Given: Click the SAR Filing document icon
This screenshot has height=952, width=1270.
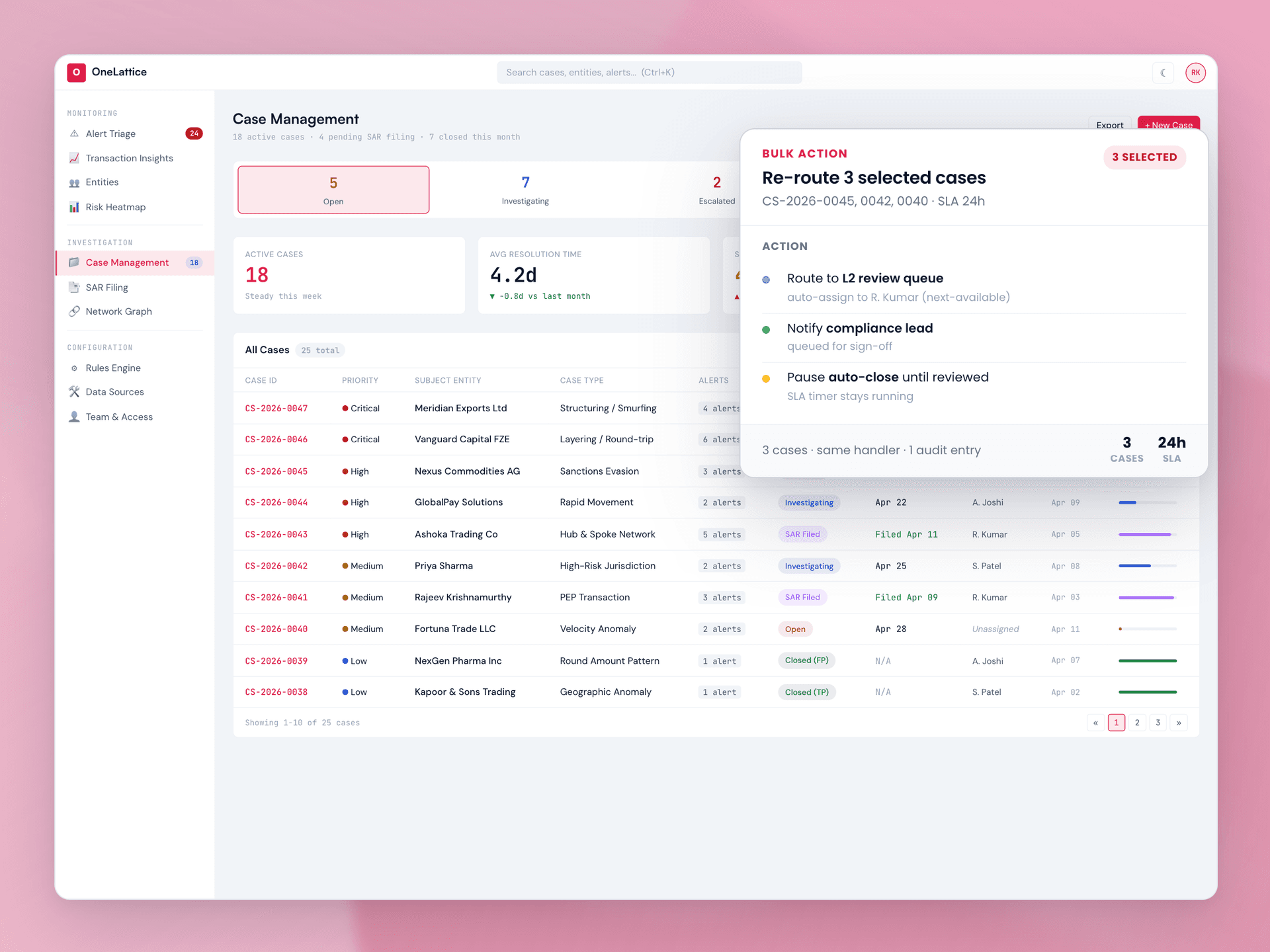Looking at the screenshot, I should click(x=74, y=288).
